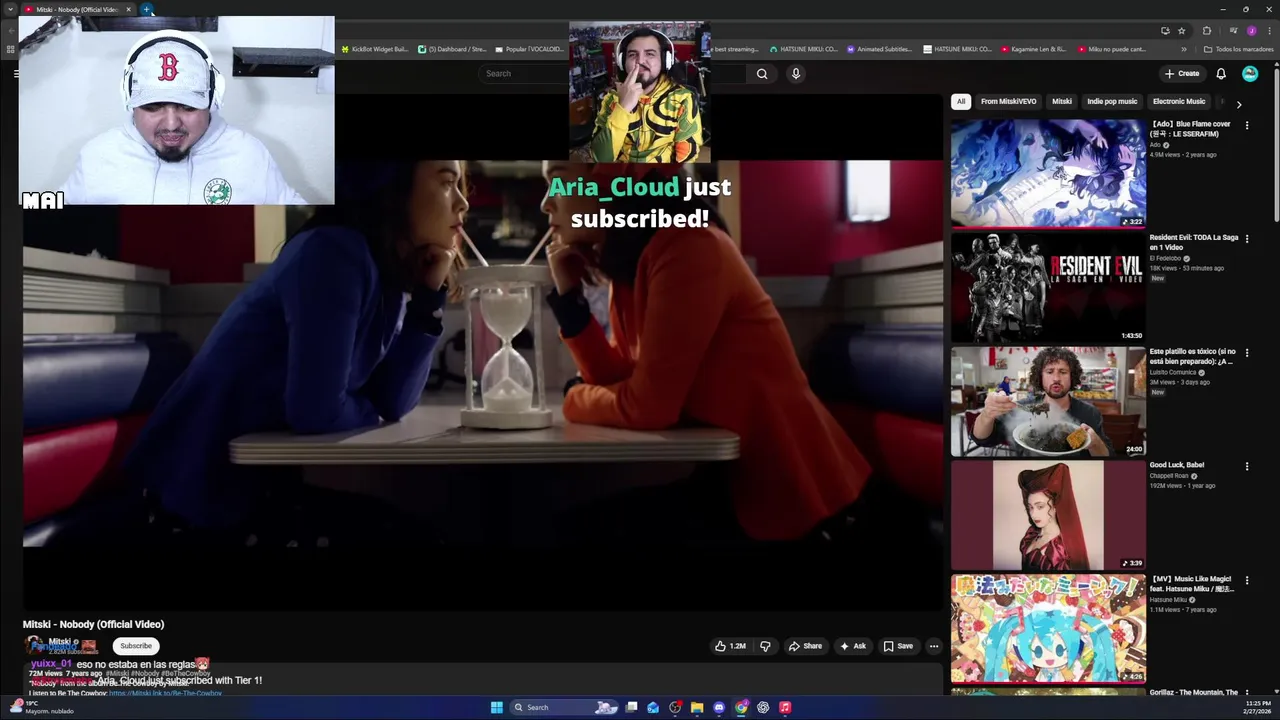Select the Indie pop music filter chip
Viewport: 1280px width, 720px height.
pyautogui.click(x=1112, y=101)
